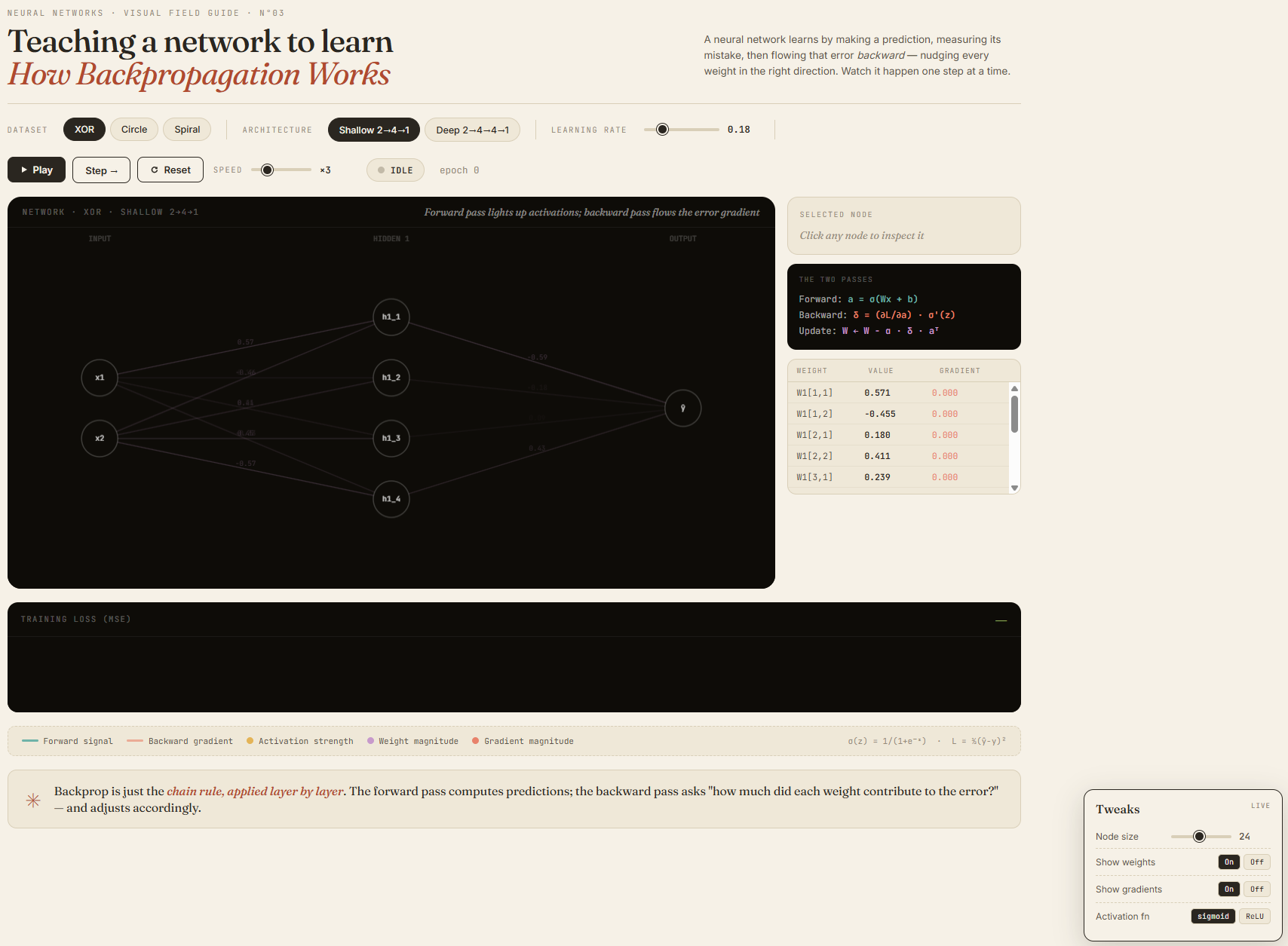
Task: Choose Deep 2→4→4→1 architecture
Action: point(472,130)
